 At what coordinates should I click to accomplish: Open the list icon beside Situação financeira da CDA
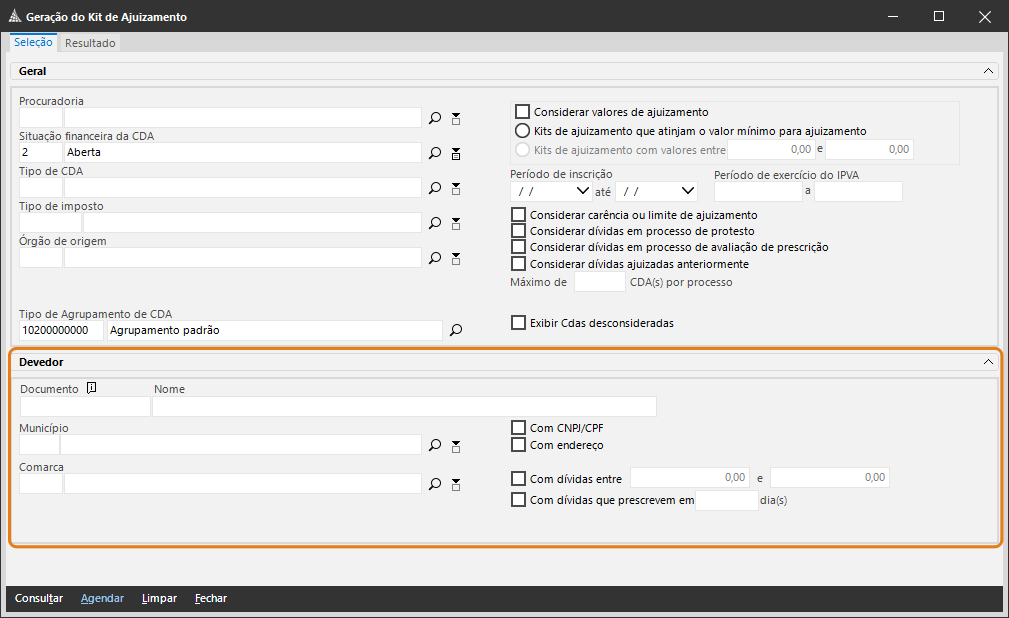[456, 153]
